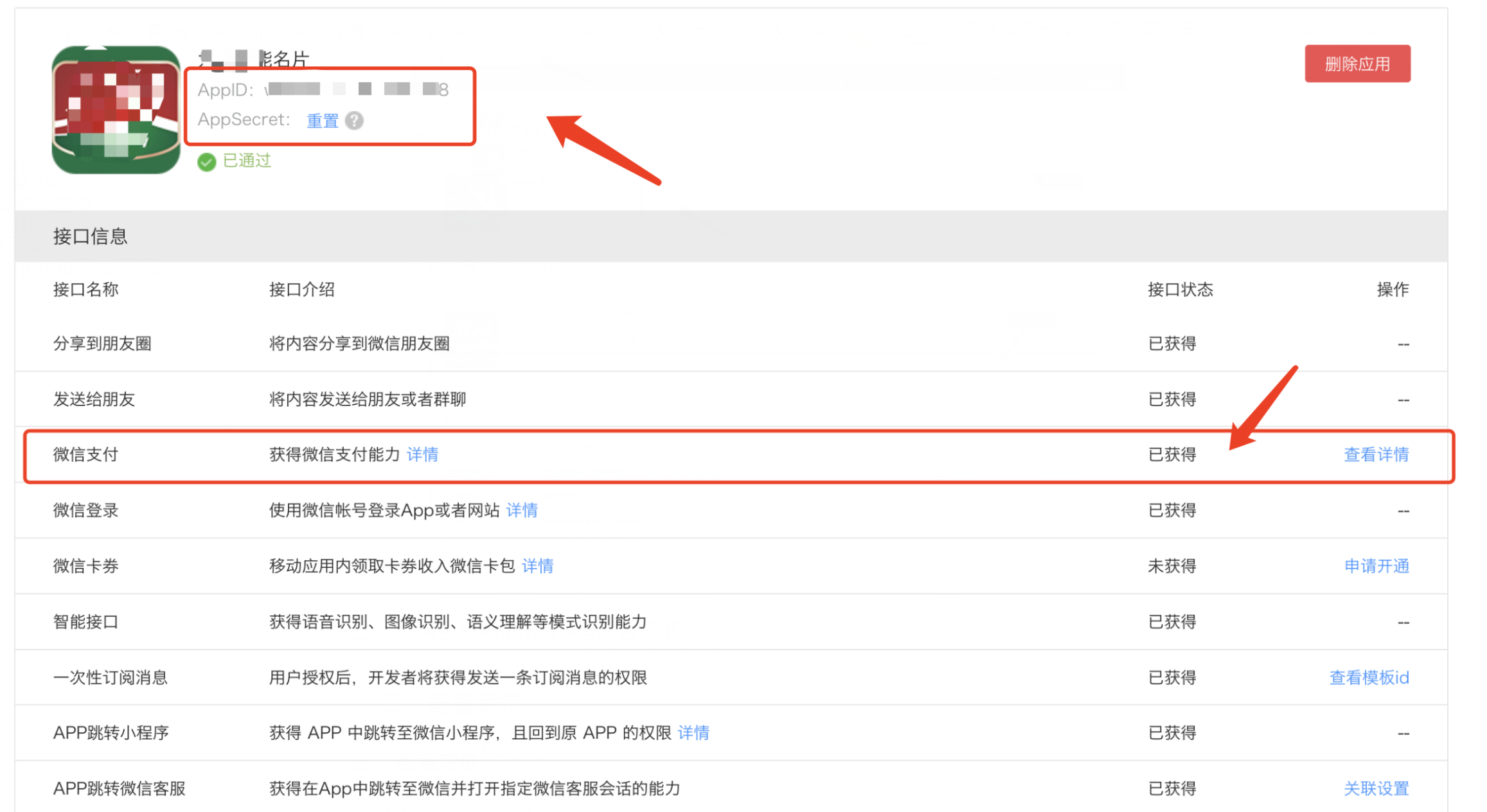Open 详情 link in 微信登录 description

click(x=522, y=511)
